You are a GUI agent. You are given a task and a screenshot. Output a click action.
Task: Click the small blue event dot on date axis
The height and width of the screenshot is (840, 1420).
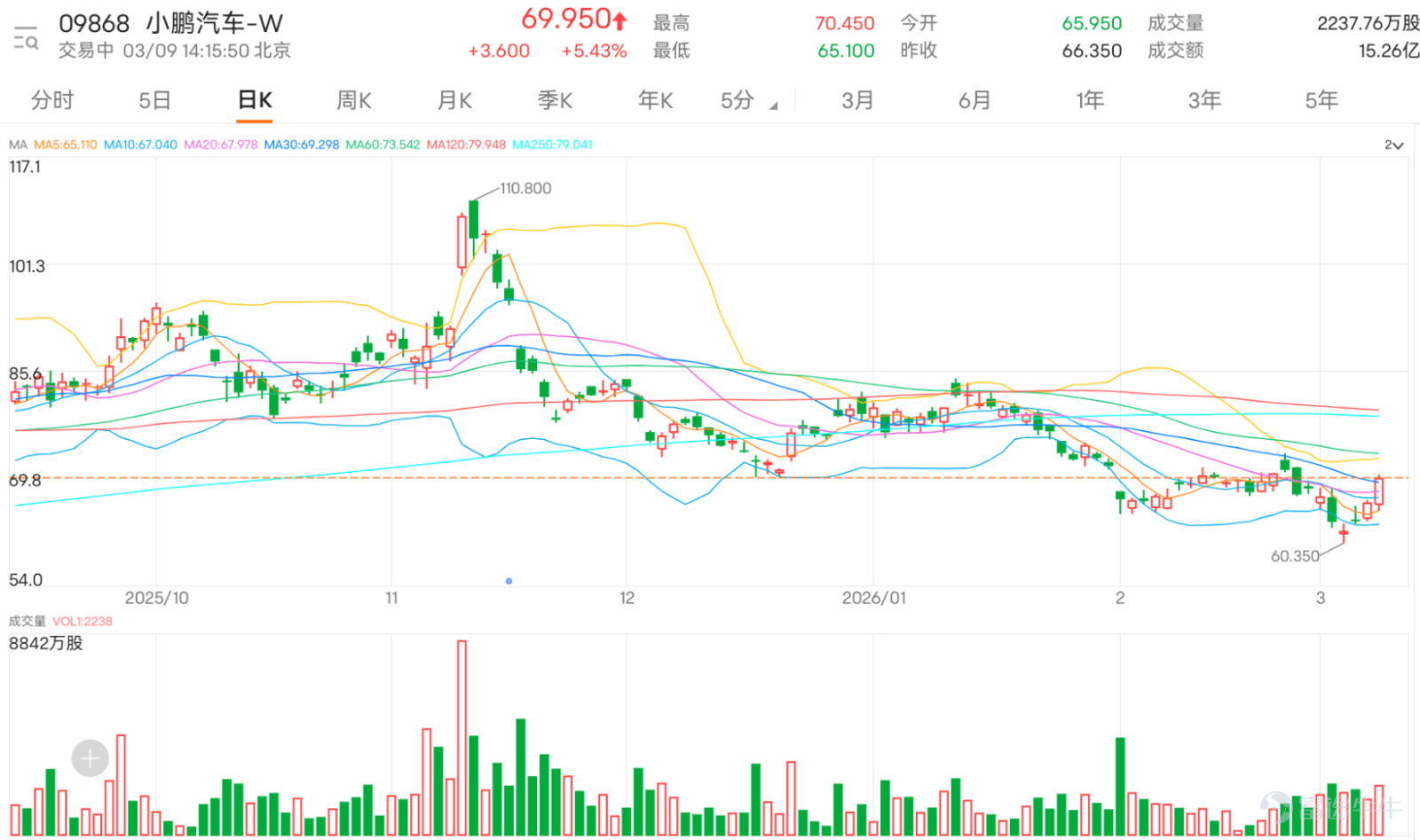pyautogui.click(x=509, y=581)
